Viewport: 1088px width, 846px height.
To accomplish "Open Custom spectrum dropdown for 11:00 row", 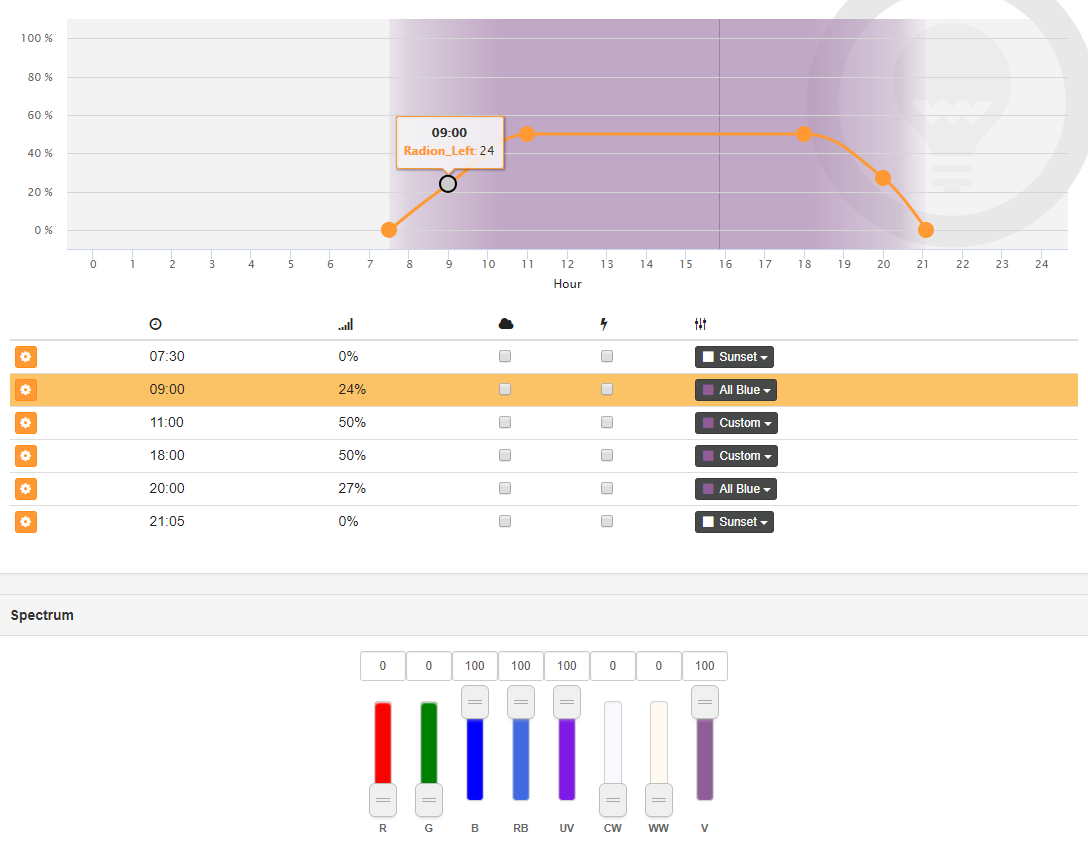I will [735, 423].
